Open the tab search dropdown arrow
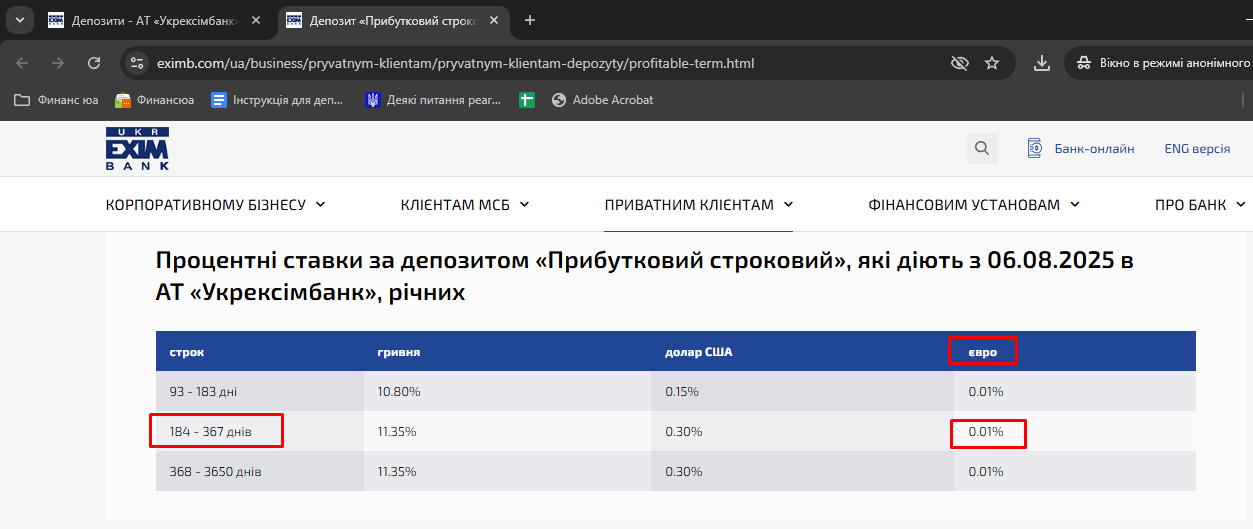 pos(20,20)
